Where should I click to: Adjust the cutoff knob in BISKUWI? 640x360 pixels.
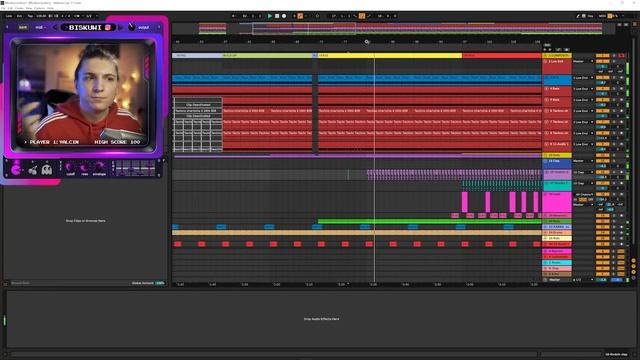click(x=70, y=167)
